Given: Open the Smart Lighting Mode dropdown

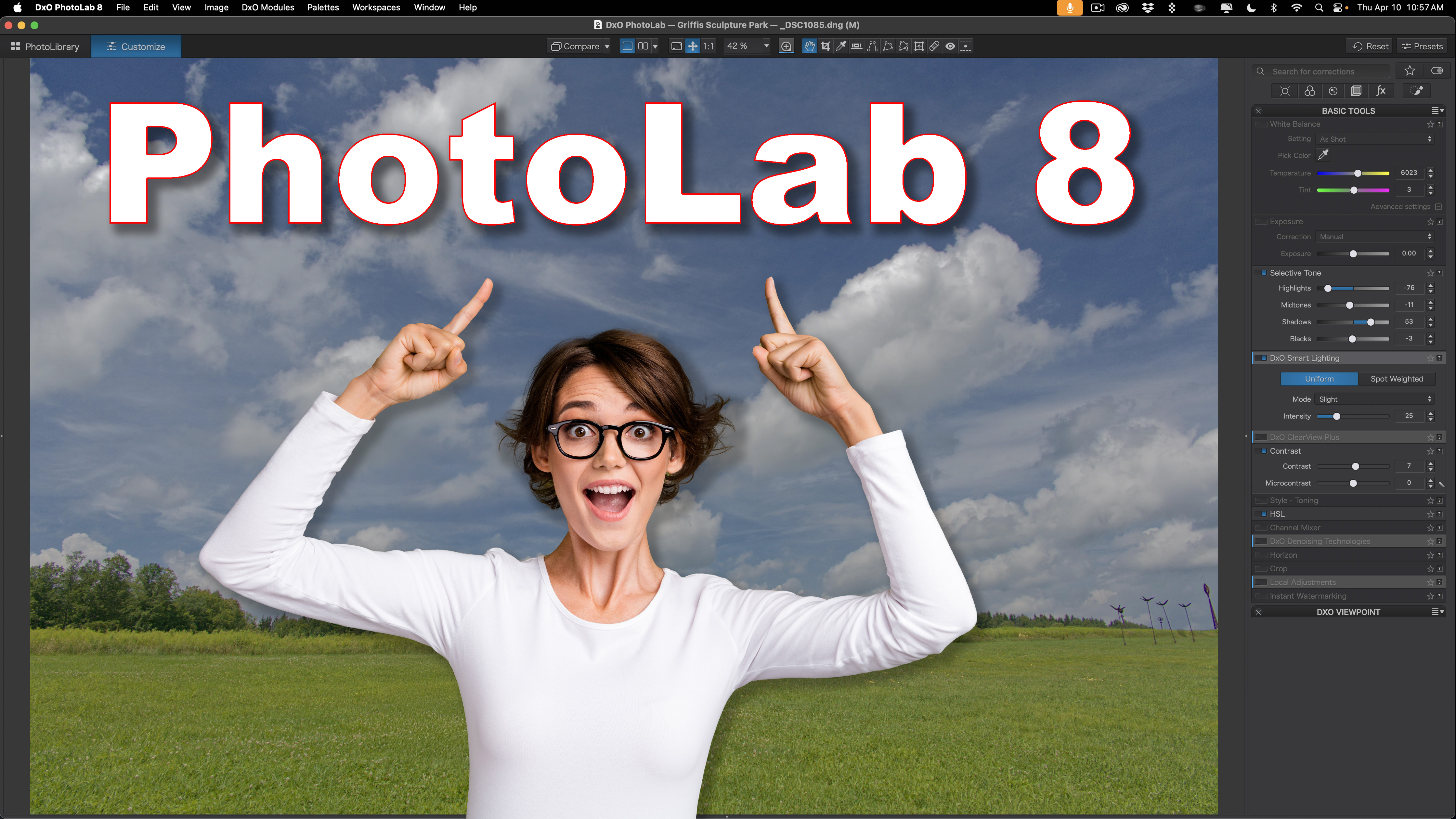Looking at the screenshot, I should pos(1375,399).
